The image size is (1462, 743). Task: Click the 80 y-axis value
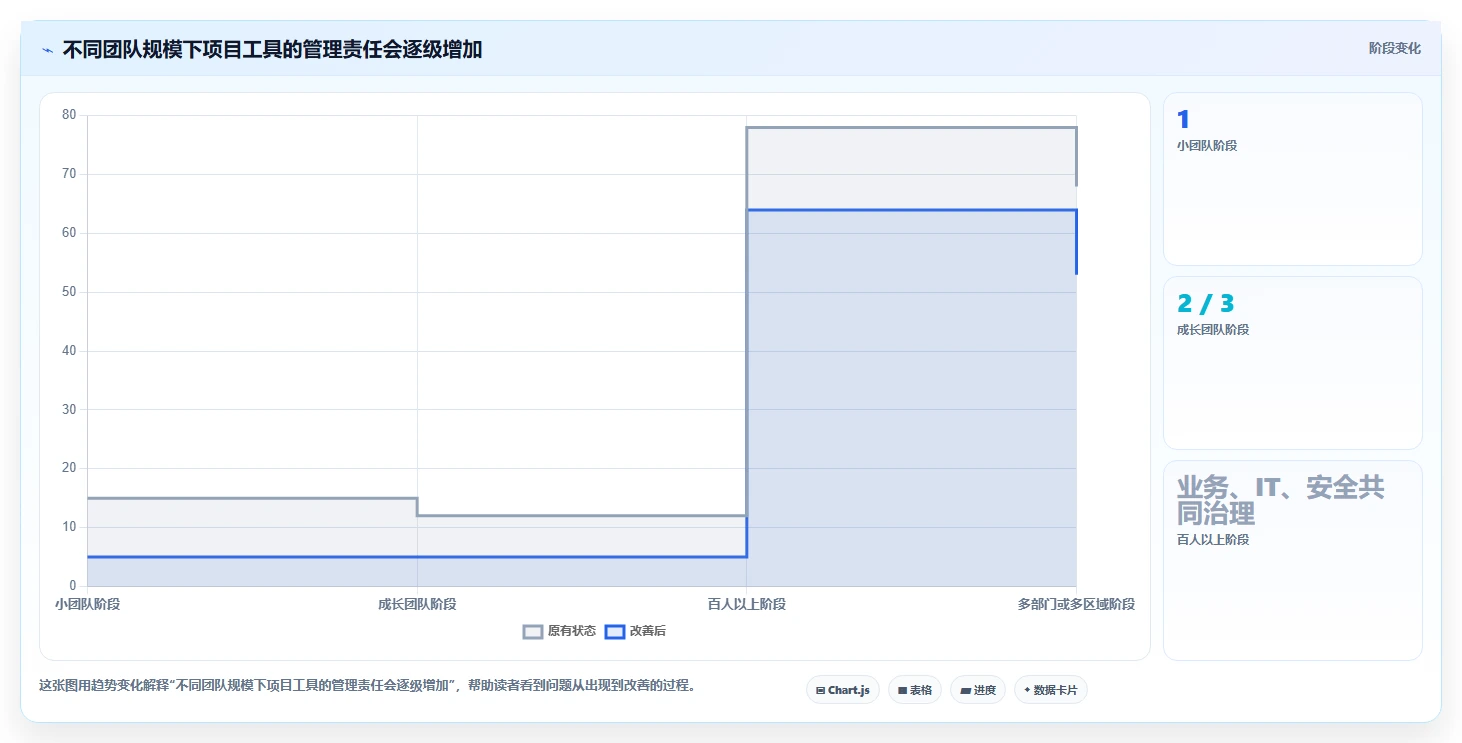click(x=69, y=115)
